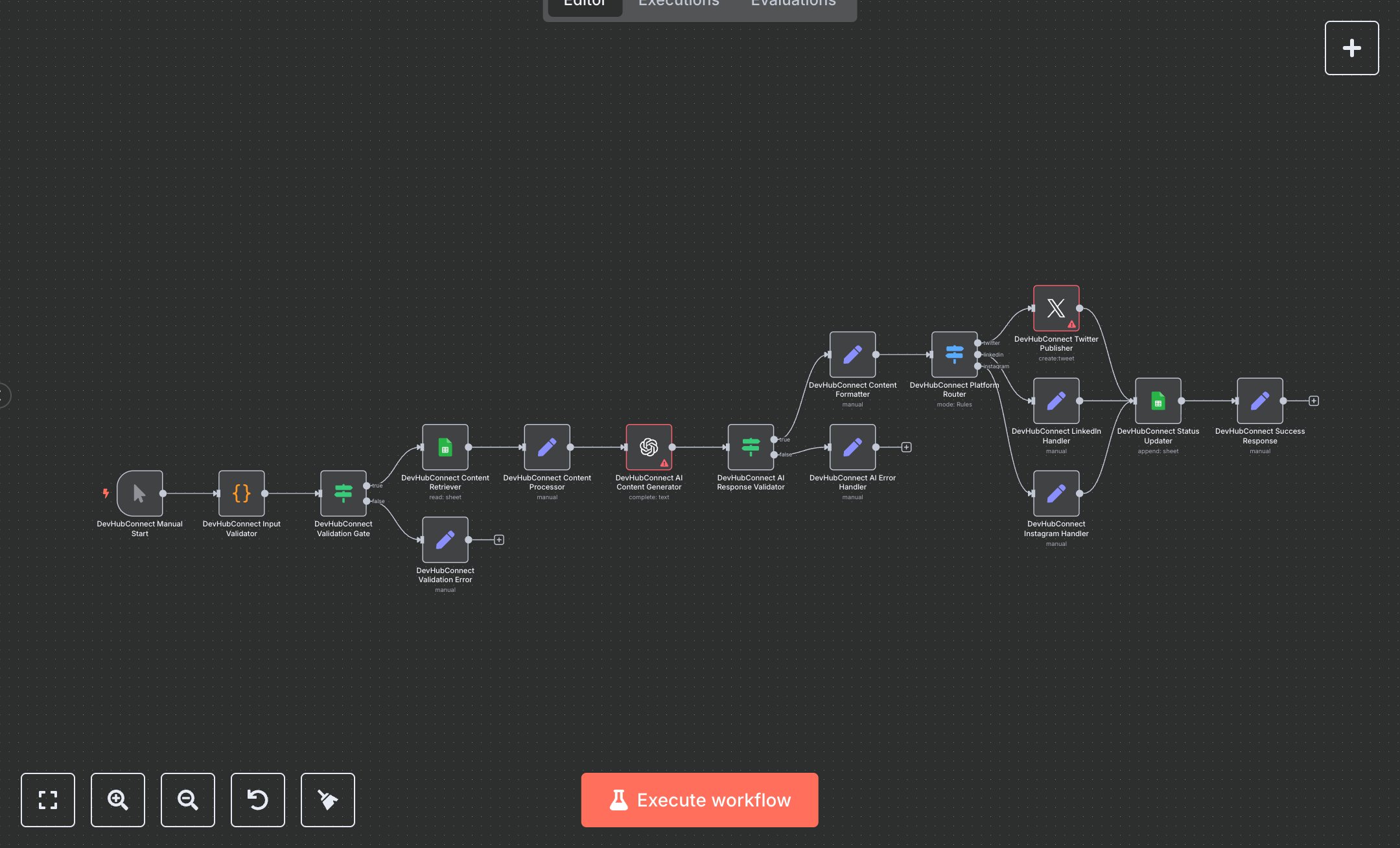Zoom in on the canvas

(x=118, y=800)
